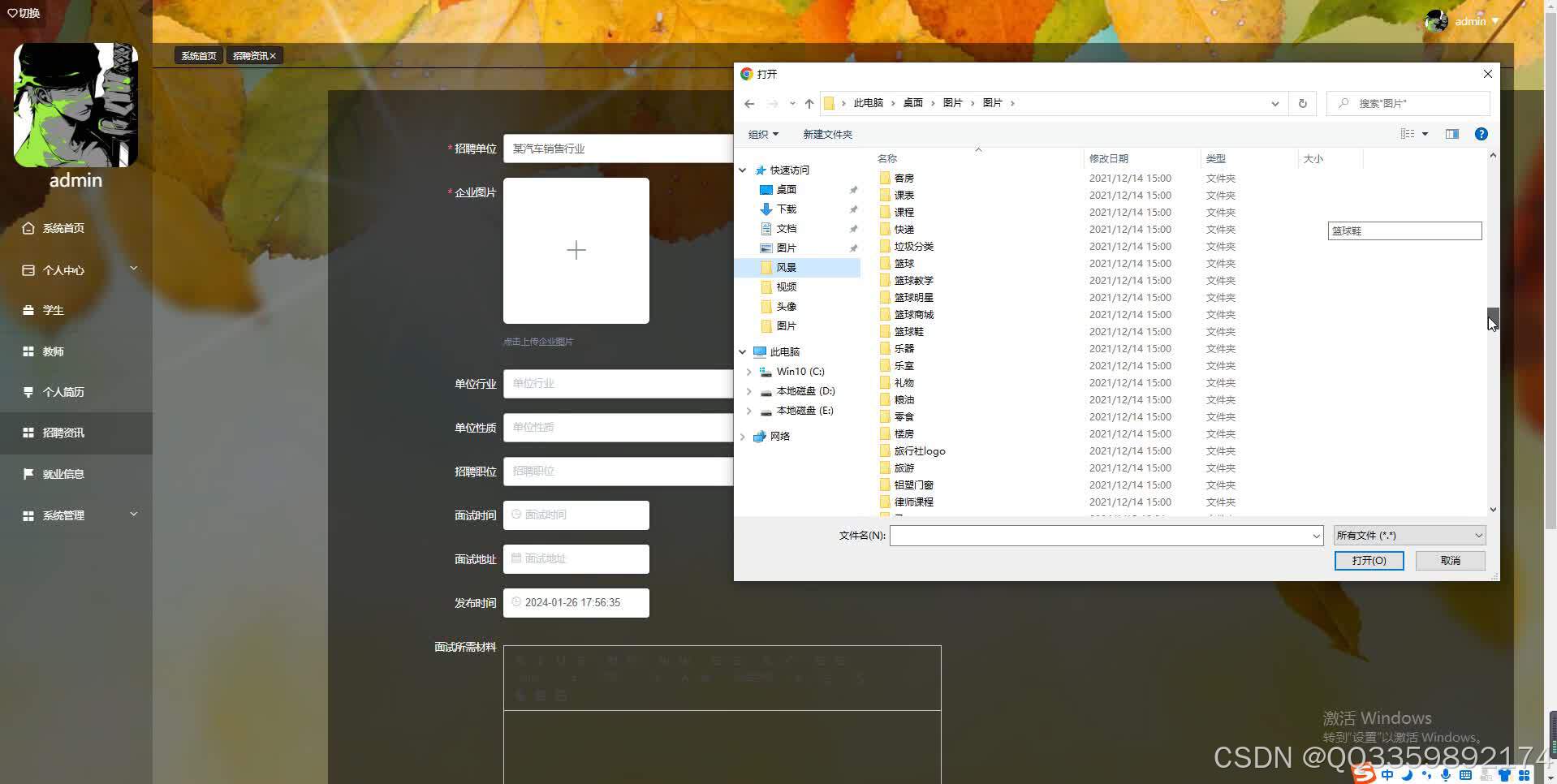The width and height of the screenshot is (1557, 784).
Task: Click 桌面 in the address breadcrumb
Action: (x=913, y=103)
